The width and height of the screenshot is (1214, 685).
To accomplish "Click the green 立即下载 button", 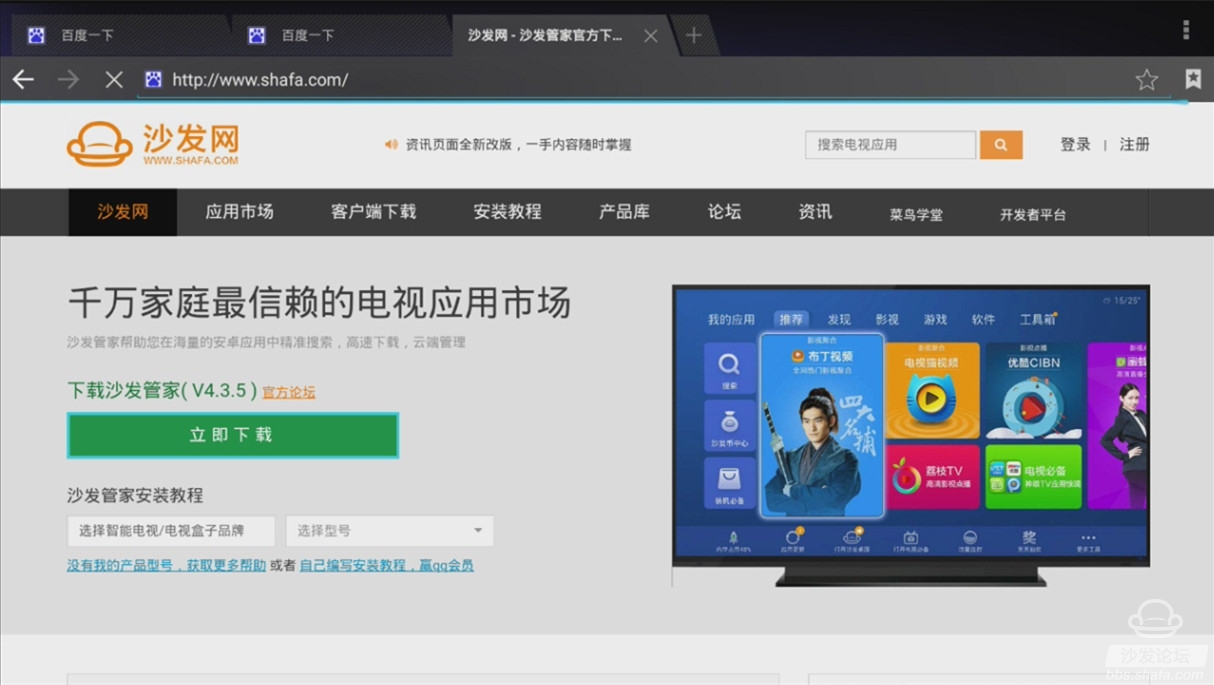I will point(233,435).
